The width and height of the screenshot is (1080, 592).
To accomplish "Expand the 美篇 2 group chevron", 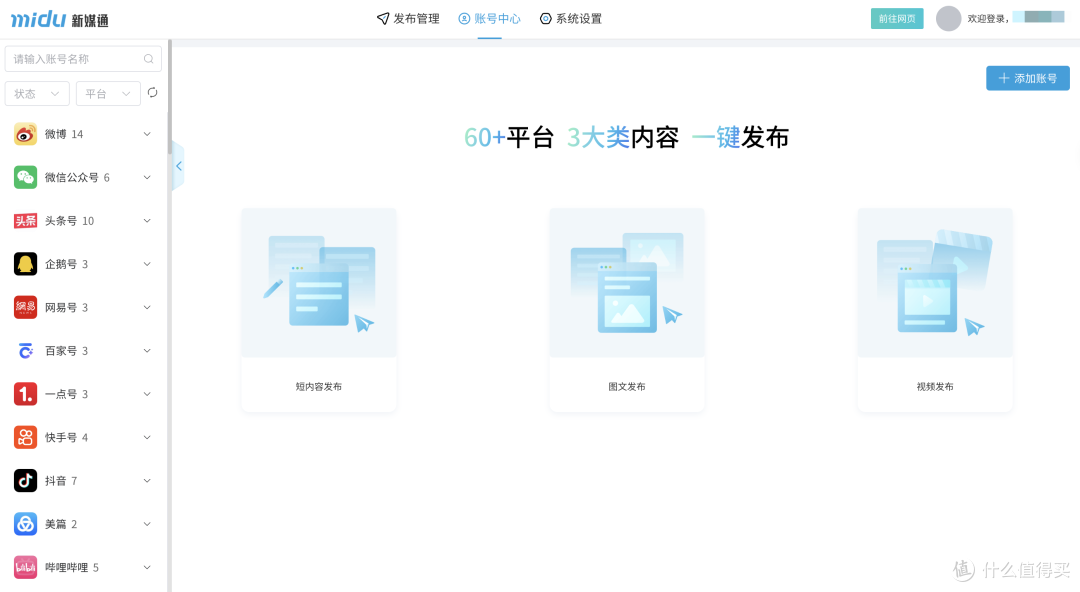I will click(147, 524).
